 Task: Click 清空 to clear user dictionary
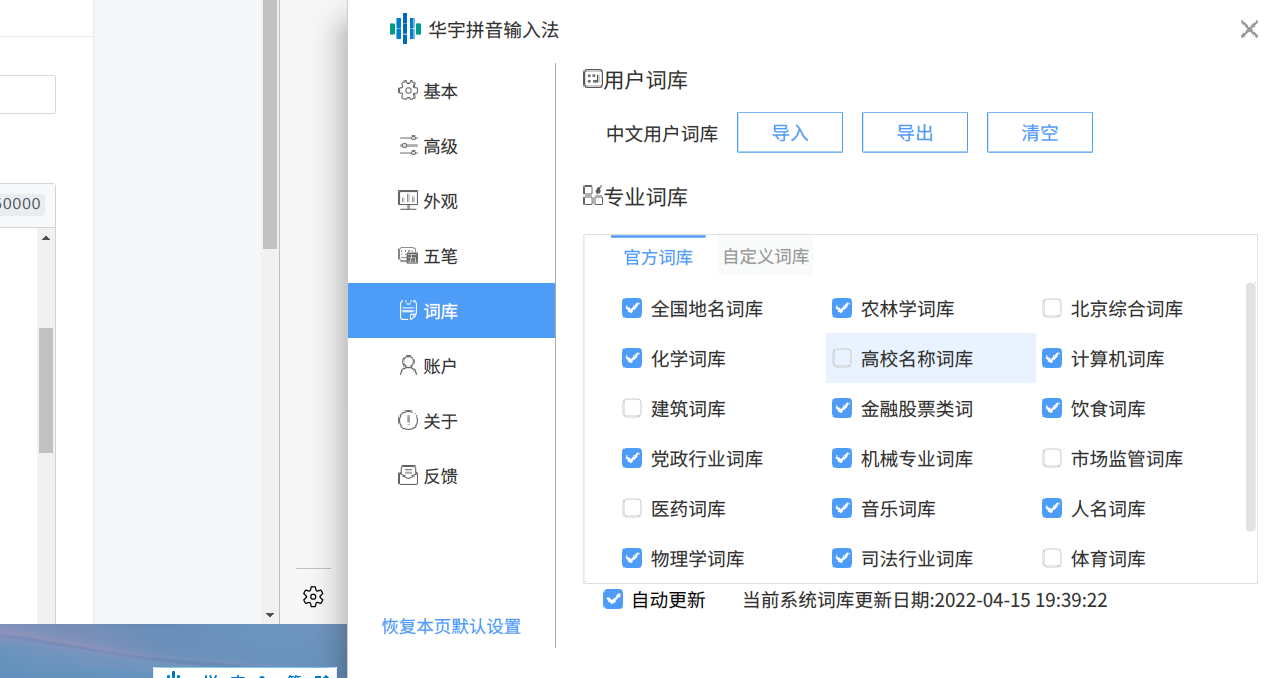click(x=1040, y=132)
